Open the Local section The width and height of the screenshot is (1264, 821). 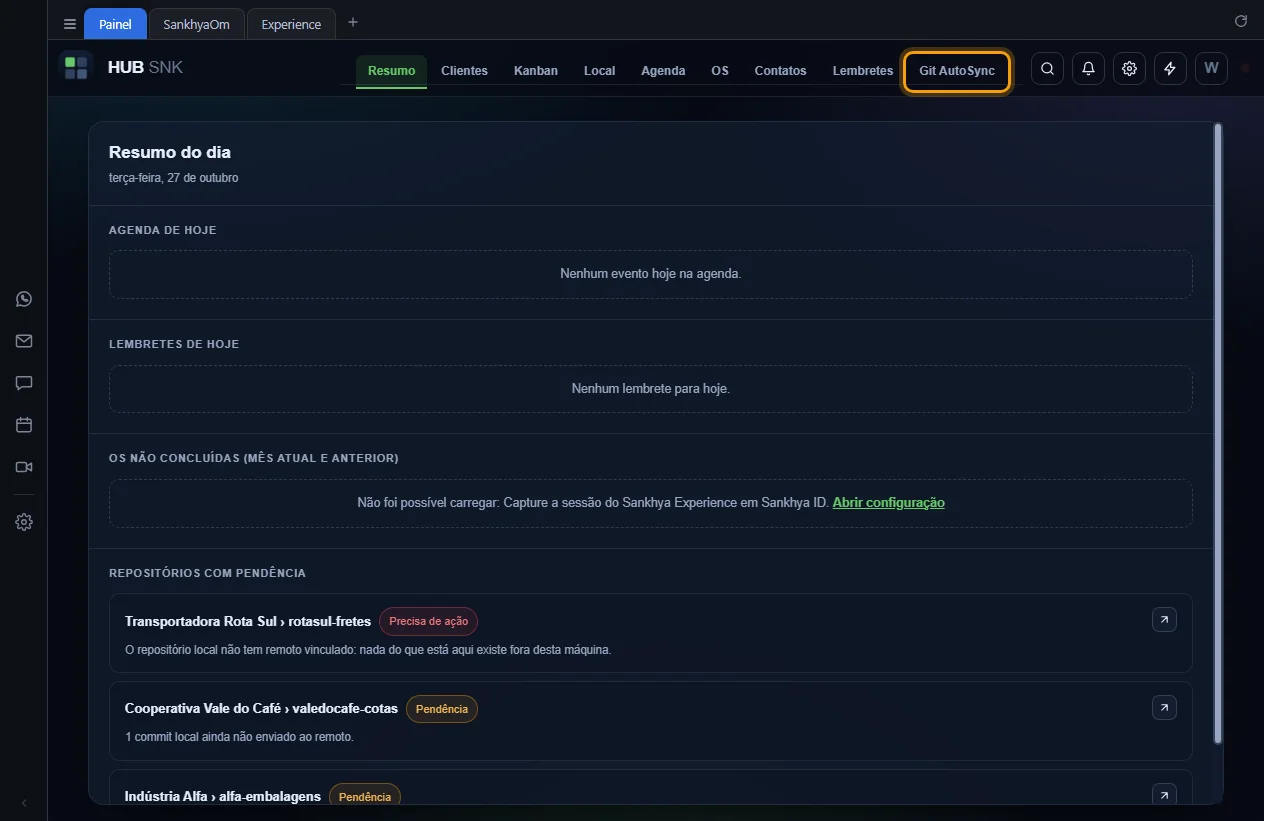pos(599,70)
